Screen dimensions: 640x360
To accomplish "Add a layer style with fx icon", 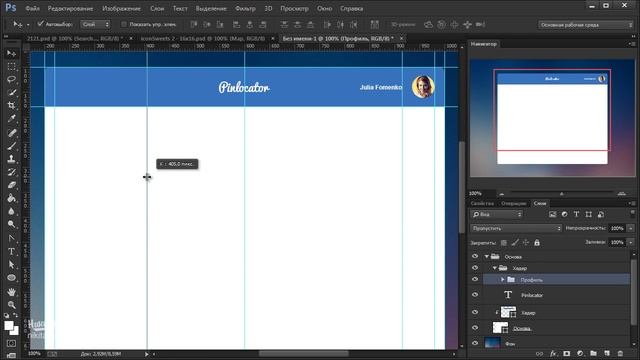I will pyautogui.click(x=553, y=353).
